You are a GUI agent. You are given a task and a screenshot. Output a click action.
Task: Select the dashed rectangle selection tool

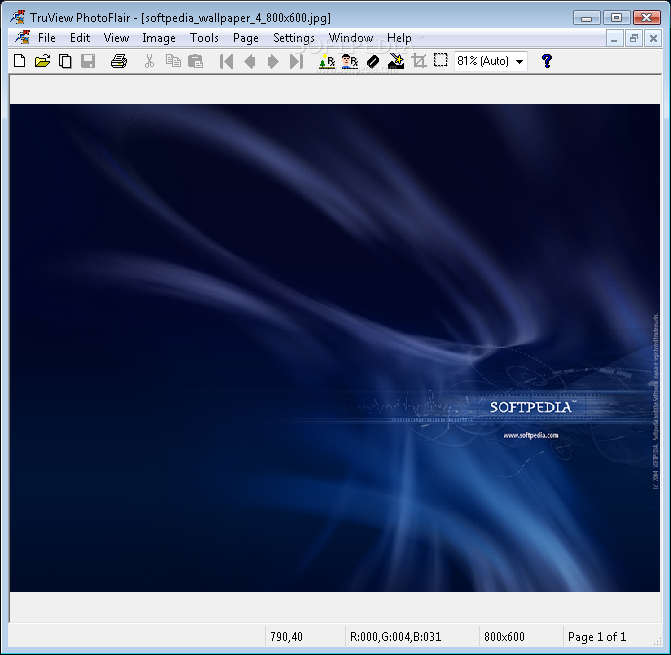[441, 60]
